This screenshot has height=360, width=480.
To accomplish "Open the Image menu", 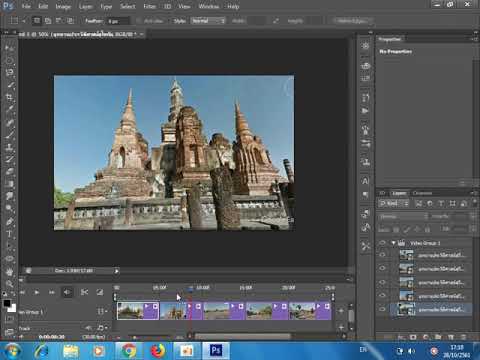I will coord(63,6).
